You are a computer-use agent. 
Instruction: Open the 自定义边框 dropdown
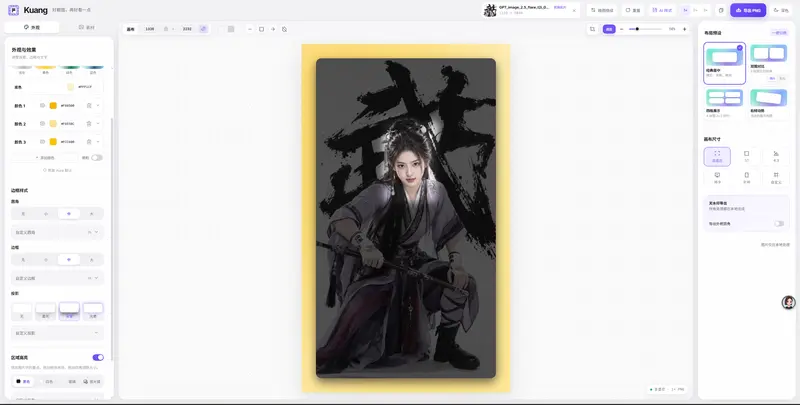click(x=57, y=278)
